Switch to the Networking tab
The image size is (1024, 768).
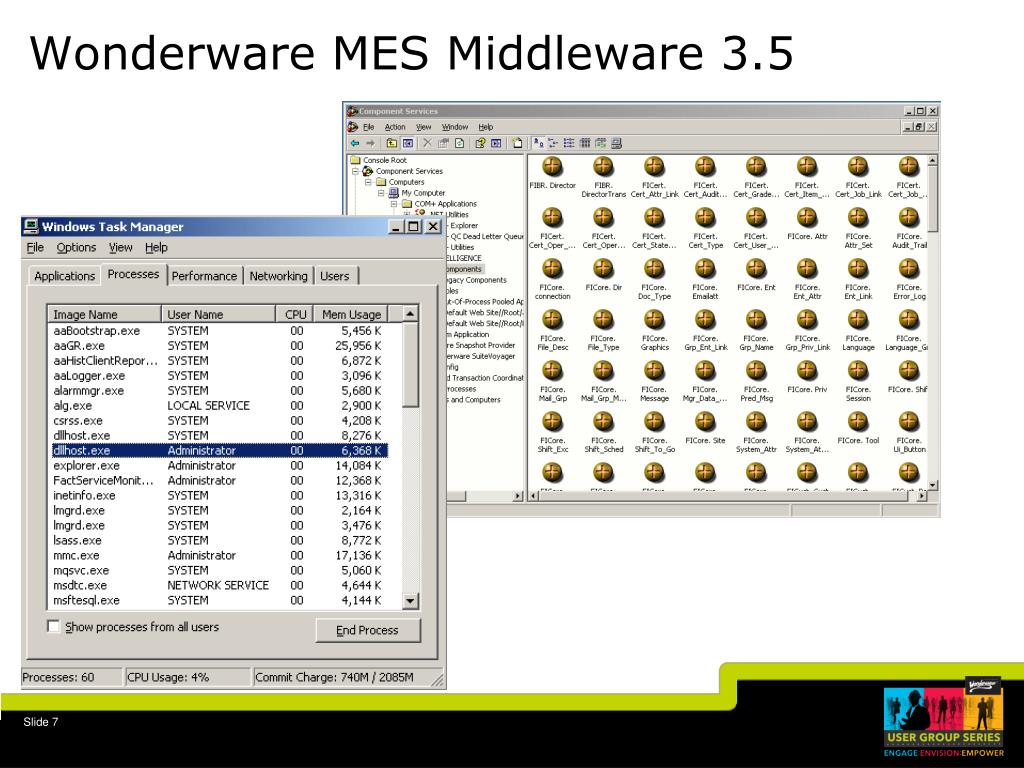tap(278, 276)
